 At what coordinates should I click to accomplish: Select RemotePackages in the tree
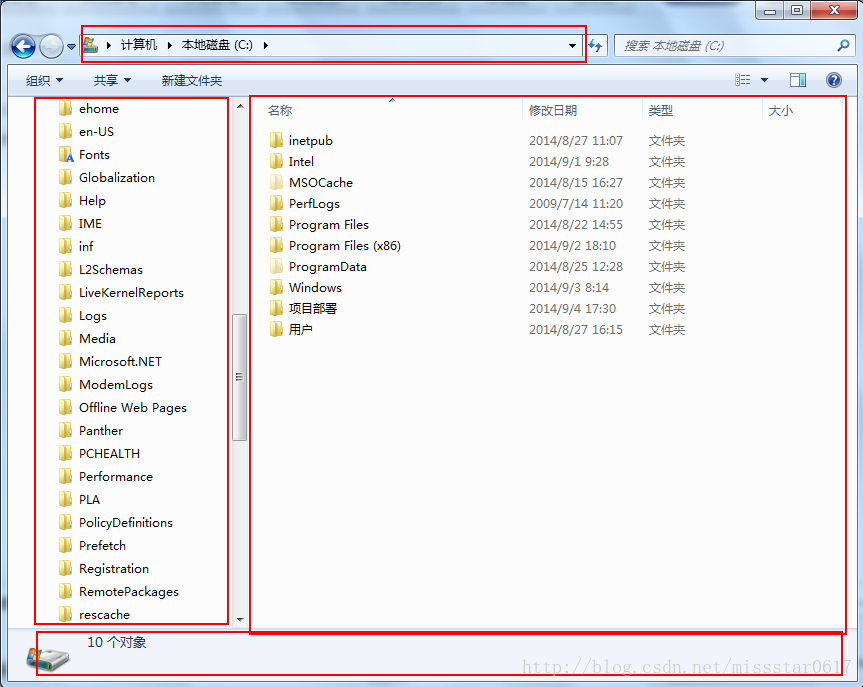tap(129, 592)
